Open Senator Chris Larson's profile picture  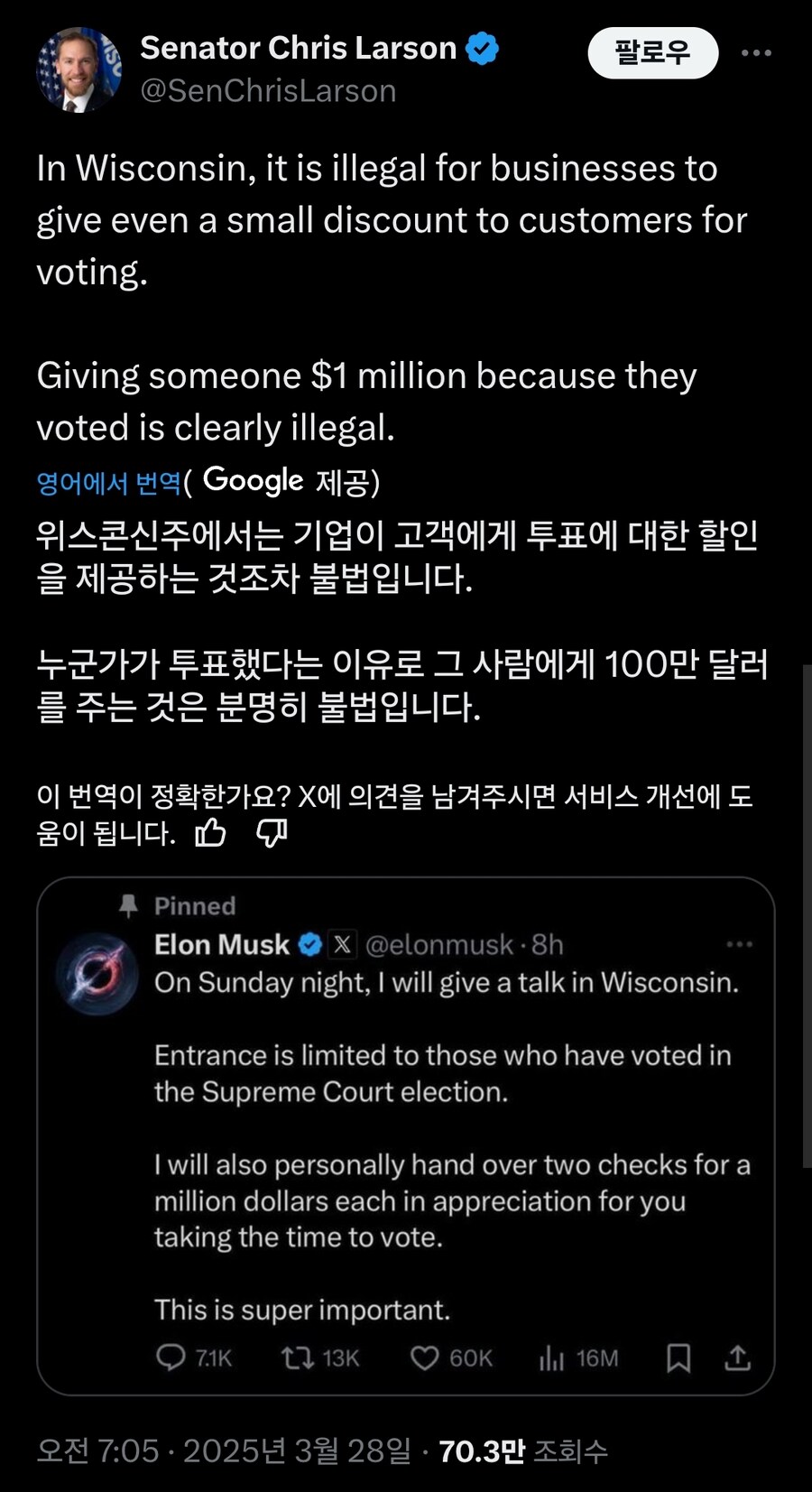point(78,65)
